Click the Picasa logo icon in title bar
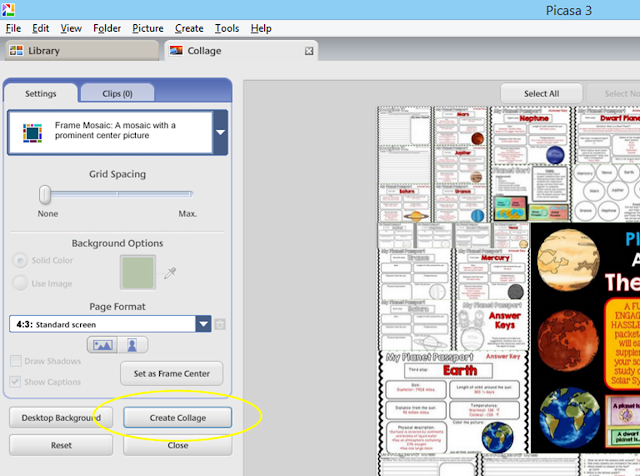Image resolution: width=640 pixels, height=476 pixels. 8,9
